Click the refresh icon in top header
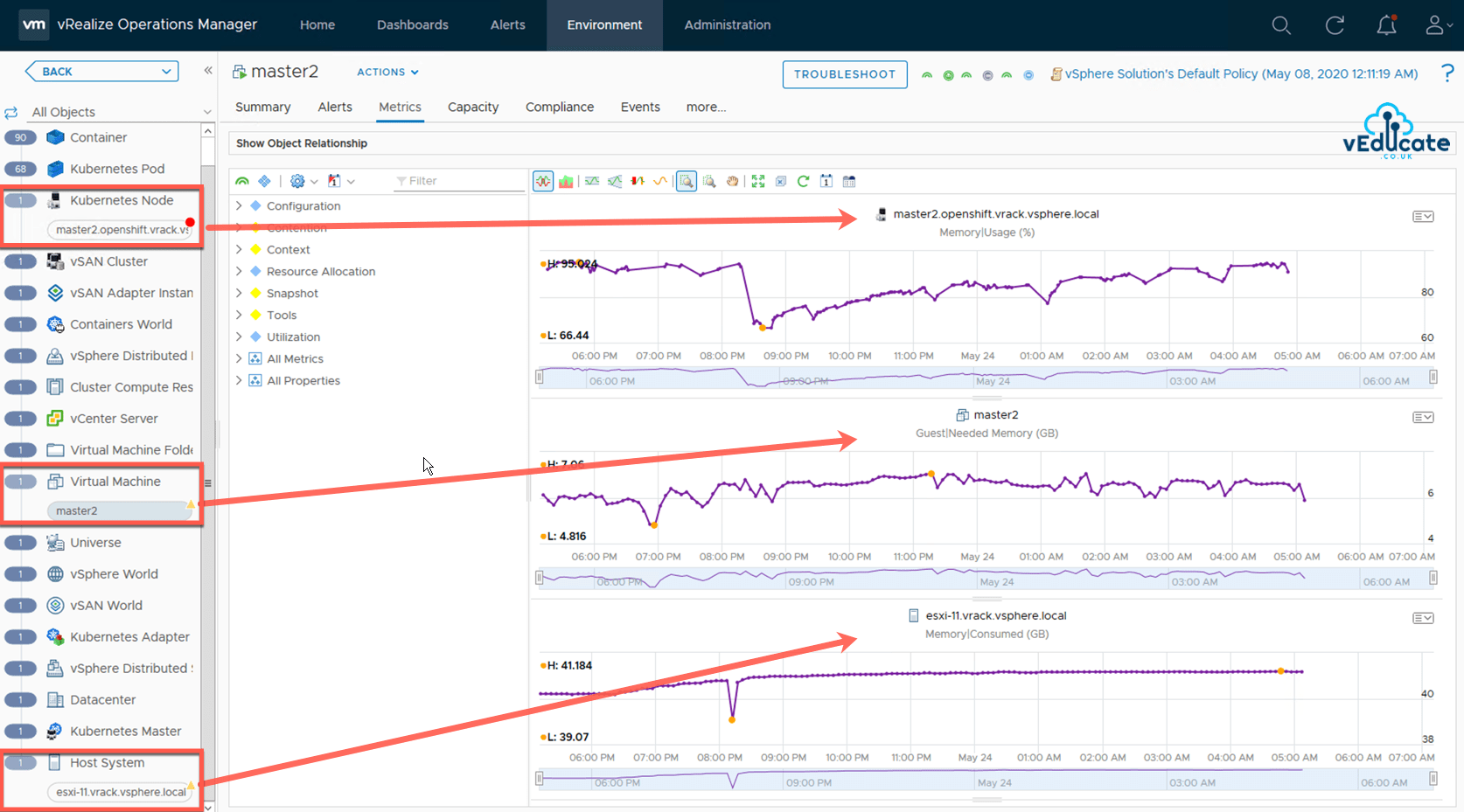This screenshot has width=1464, height=812. coord(1335,25)
